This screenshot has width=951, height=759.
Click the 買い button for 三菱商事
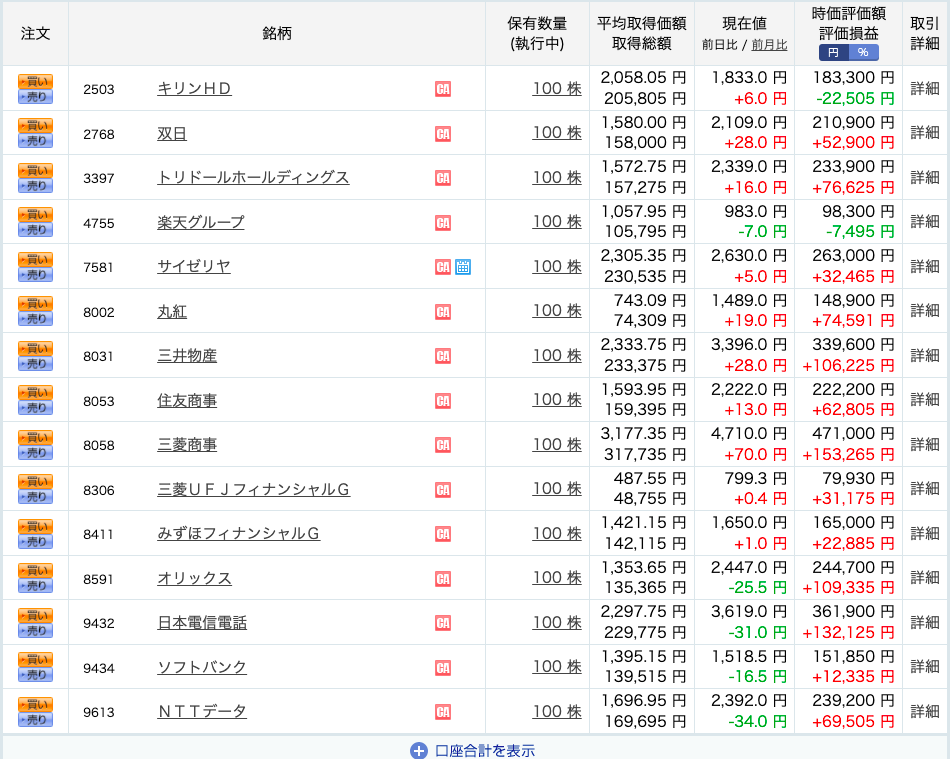(35, 437)
